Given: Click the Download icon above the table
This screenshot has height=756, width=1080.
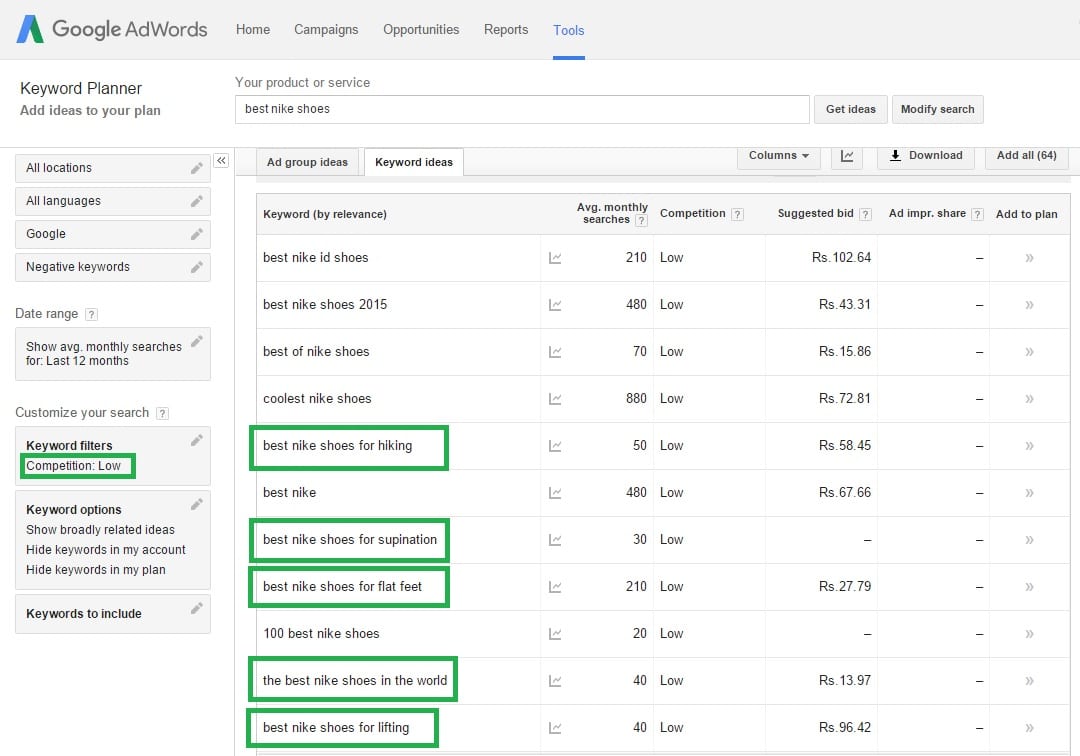Looking at the screenshot, I should [x=924, y=156].
